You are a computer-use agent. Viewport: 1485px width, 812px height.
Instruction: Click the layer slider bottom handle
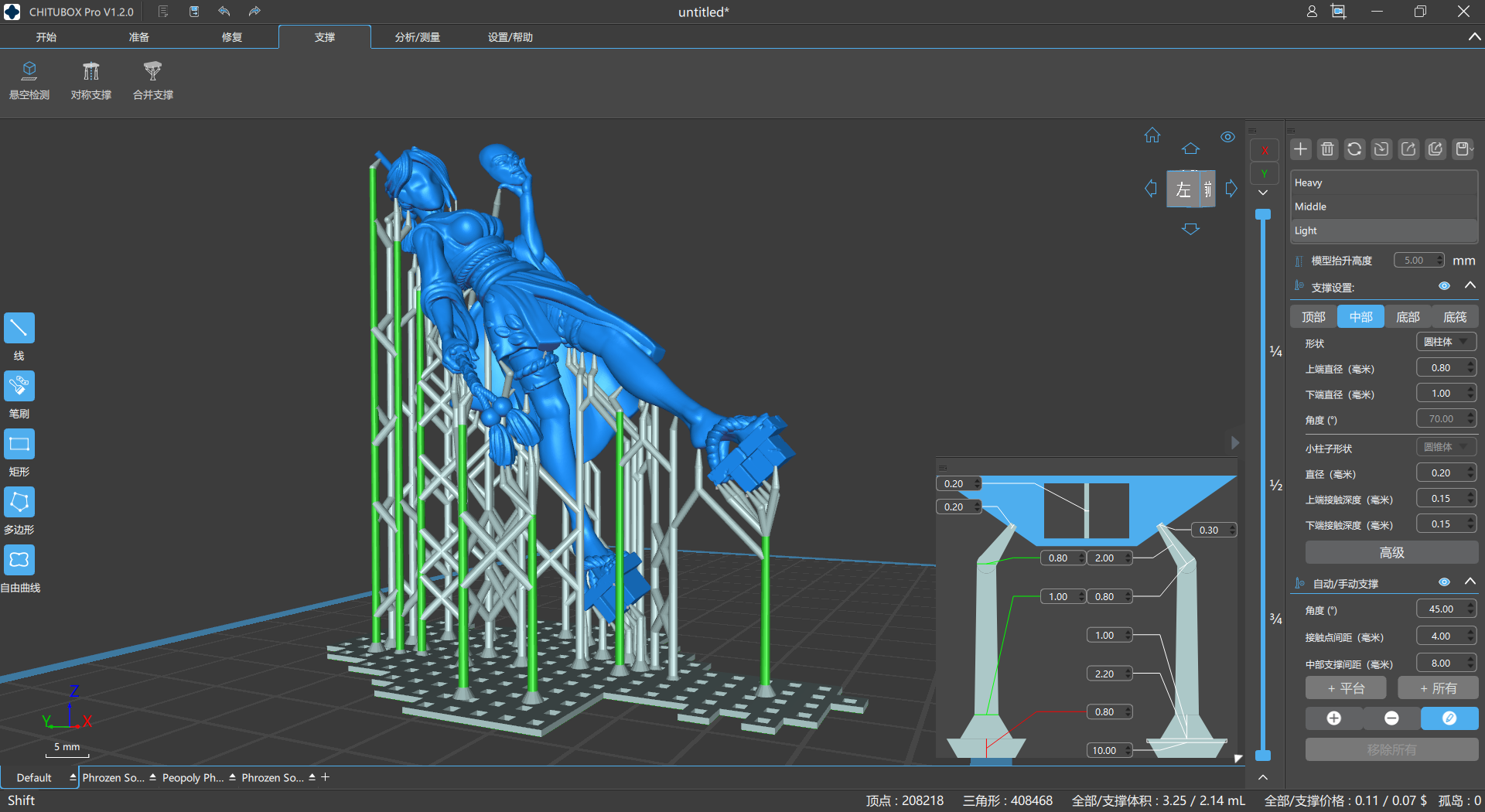(x=1263, y=756)
